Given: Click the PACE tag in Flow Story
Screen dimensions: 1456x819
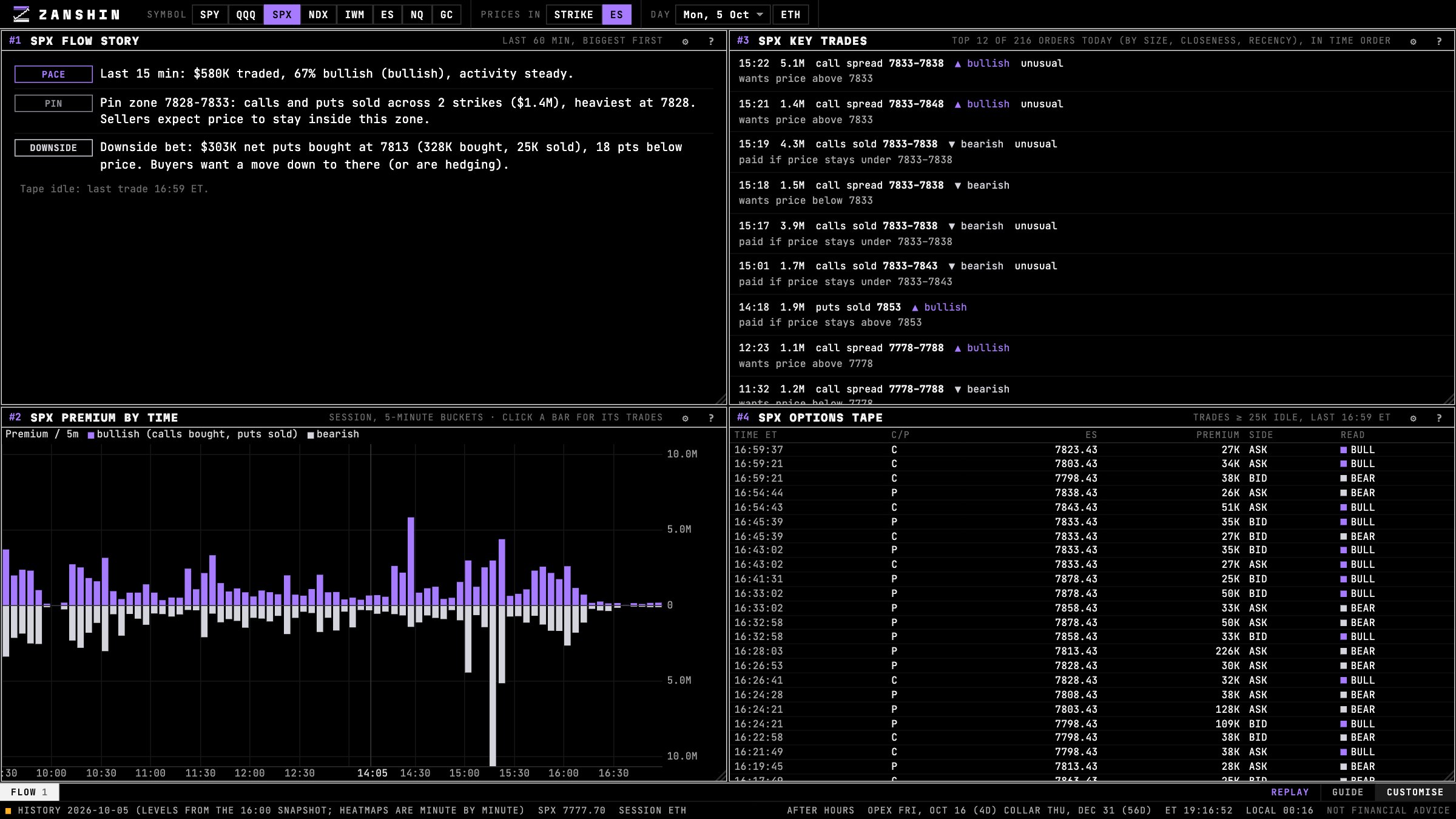Looking at the screenshot, I should pos(53,74).
